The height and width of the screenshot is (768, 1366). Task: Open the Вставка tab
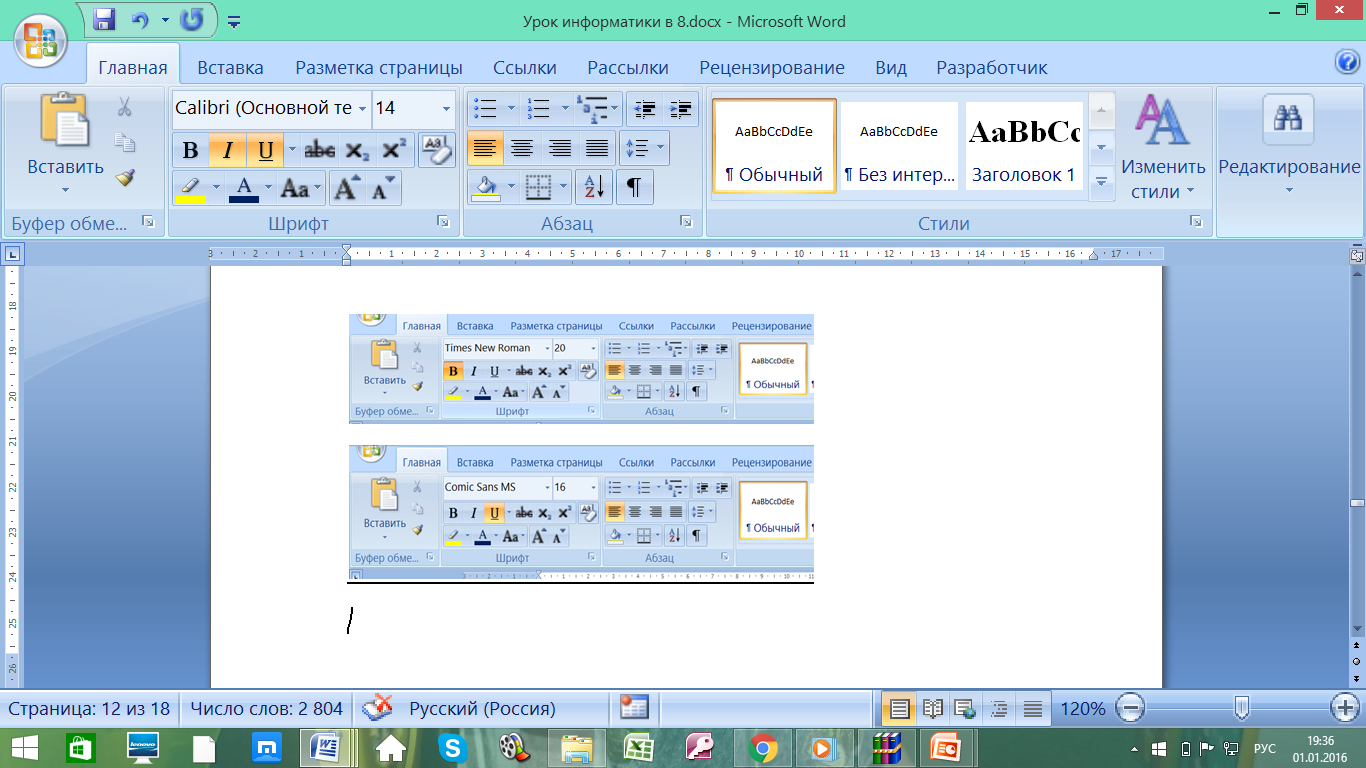tap(230, 68)
